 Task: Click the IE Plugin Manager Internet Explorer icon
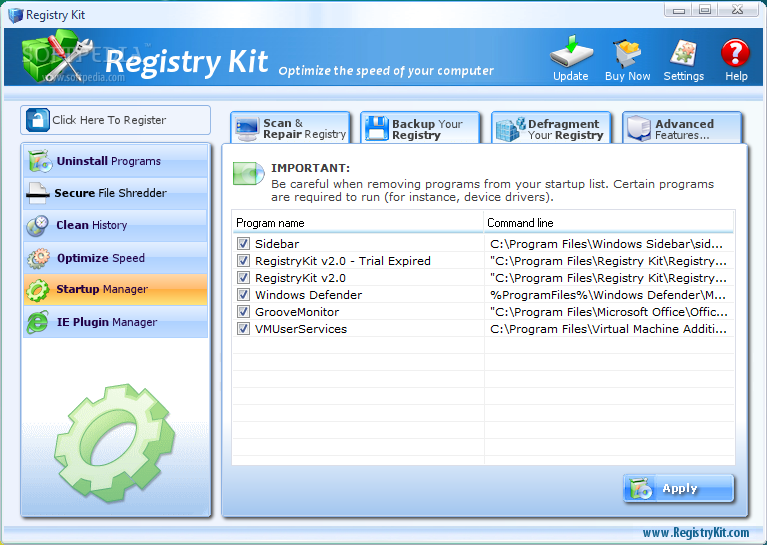tap(38, 322)
